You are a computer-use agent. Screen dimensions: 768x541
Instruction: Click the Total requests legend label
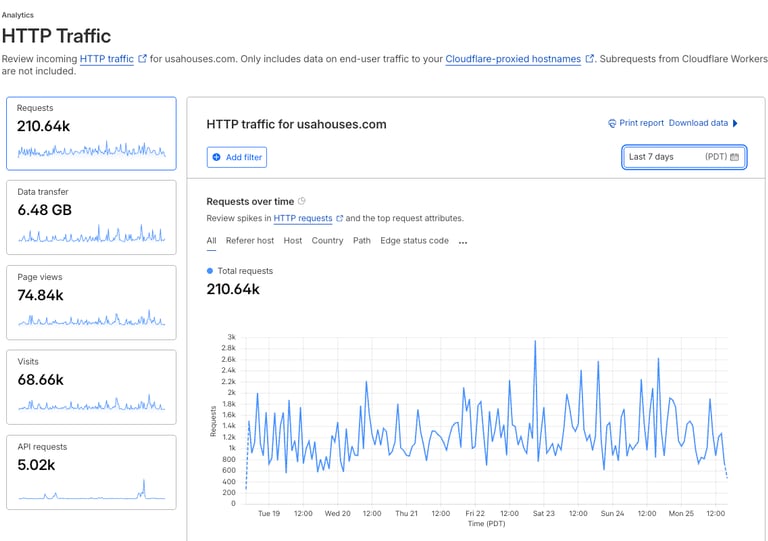245,271
